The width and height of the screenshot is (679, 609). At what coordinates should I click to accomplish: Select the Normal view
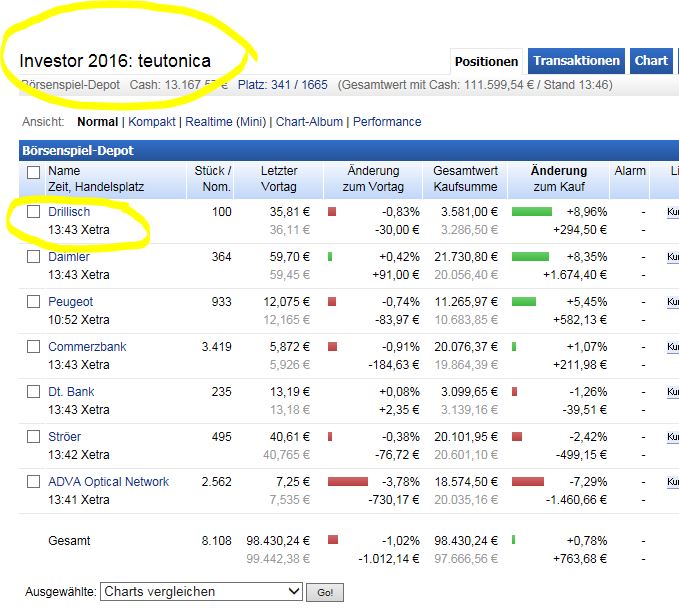[x=97, y=122]
